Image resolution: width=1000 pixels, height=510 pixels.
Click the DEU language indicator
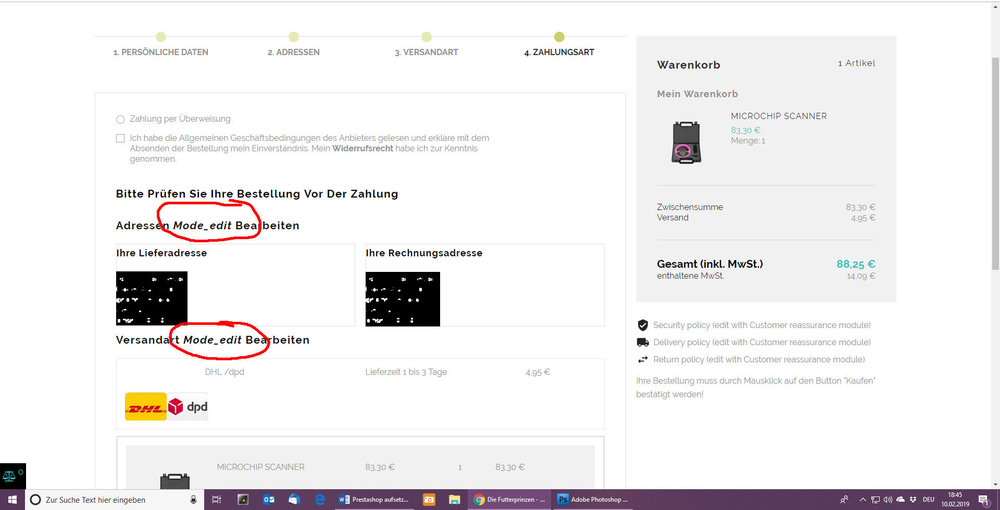click(x=928, y=500)
